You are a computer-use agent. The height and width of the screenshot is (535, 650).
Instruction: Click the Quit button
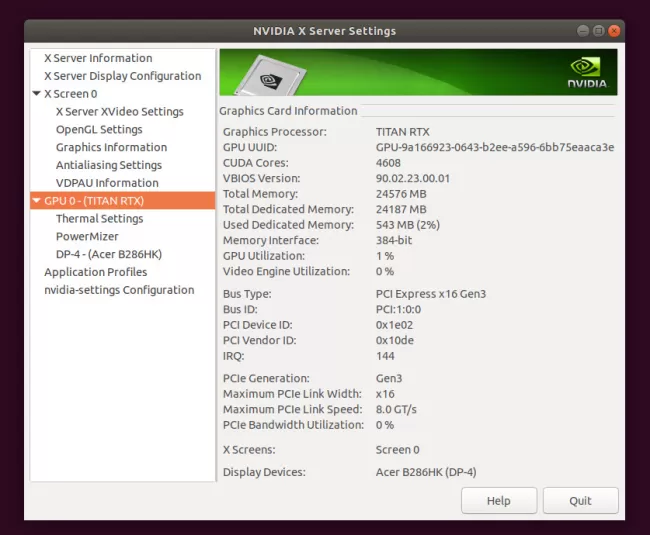580,501
